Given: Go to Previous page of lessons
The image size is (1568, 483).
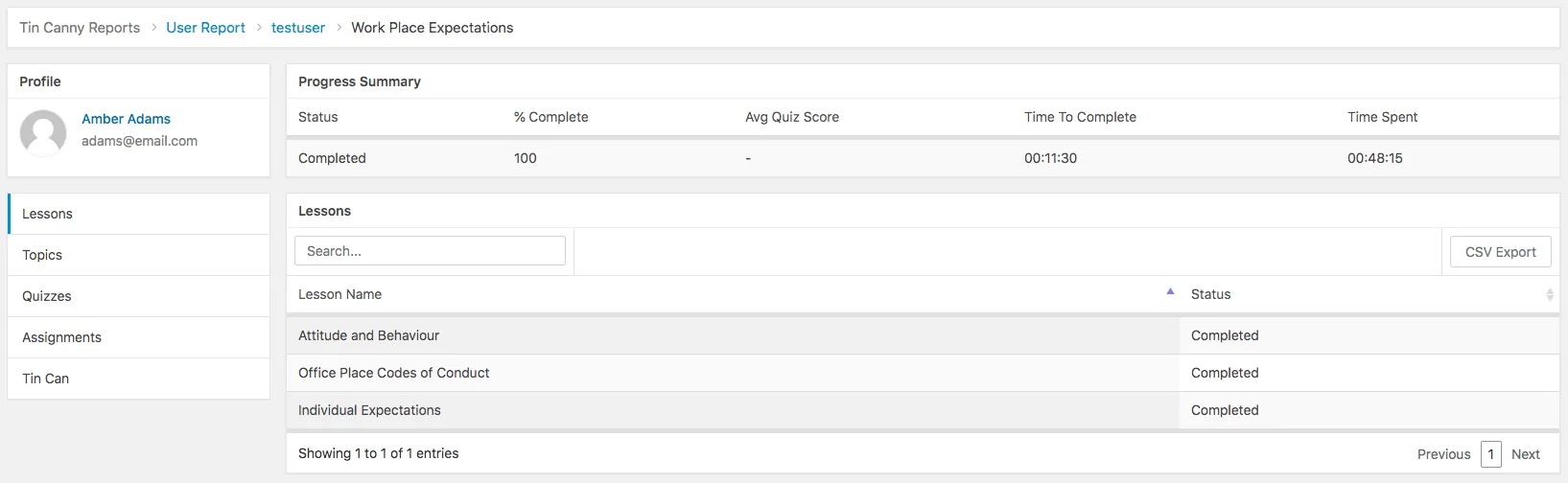Looking at the screenshot, I should [x=1443, y=454].
